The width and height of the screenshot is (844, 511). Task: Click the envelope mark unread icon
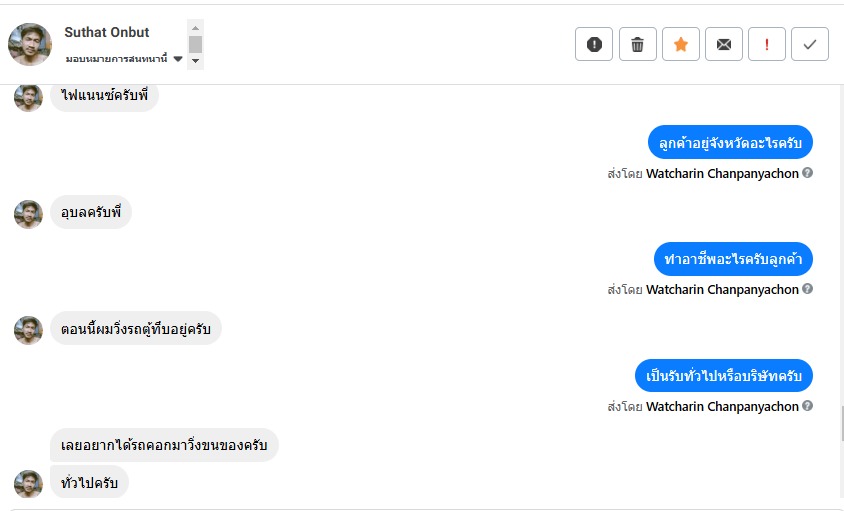724,44
